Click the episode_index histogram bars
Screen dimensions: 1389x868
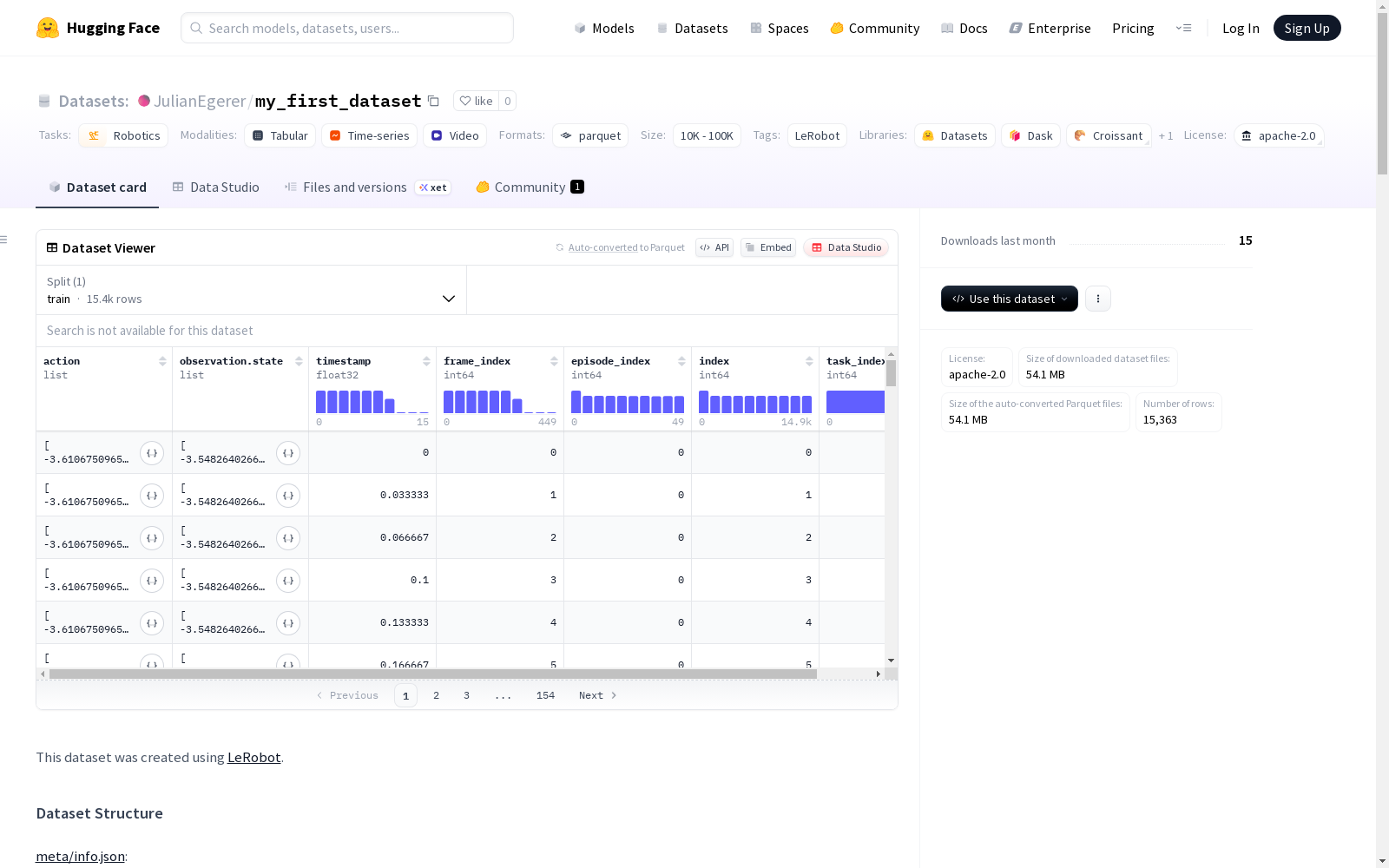click(x=628, y=401)
